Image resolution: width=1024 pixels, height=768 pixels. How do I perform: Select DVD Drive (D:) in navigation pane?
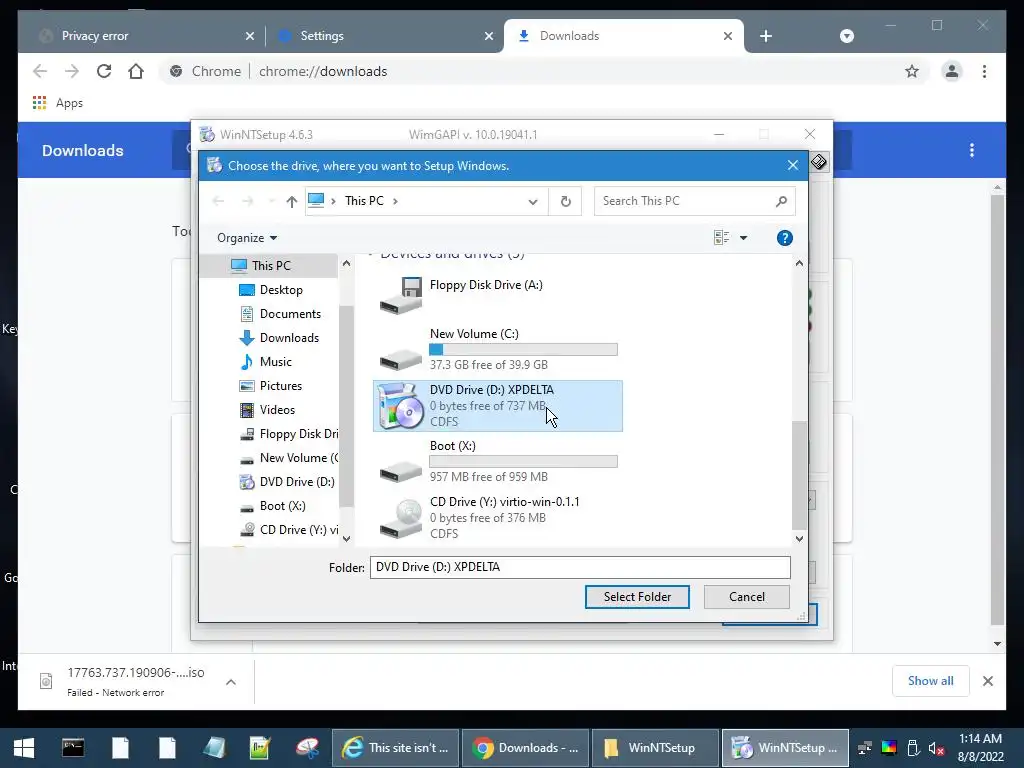pyautogui.click(x=287, y=482)
